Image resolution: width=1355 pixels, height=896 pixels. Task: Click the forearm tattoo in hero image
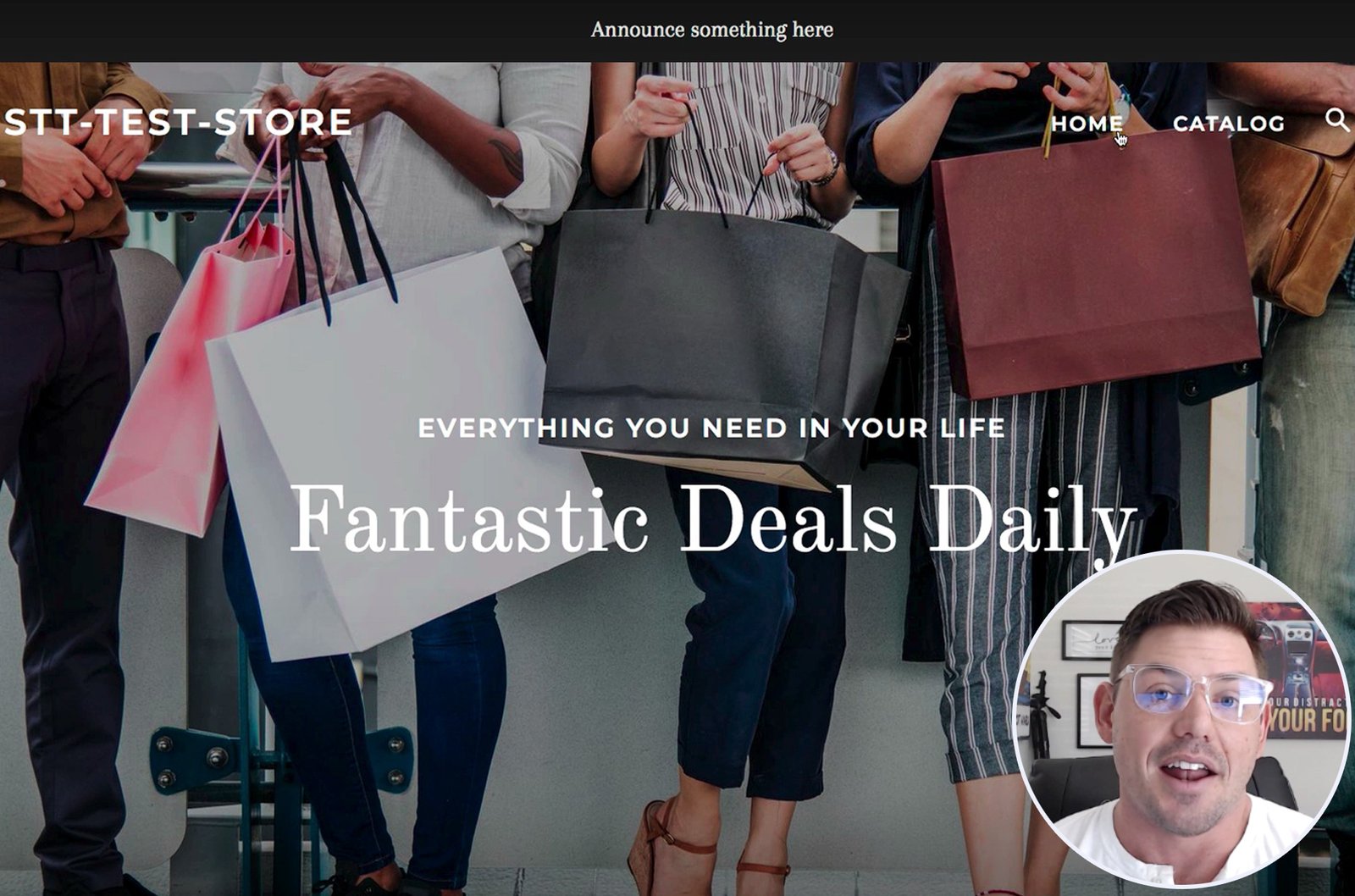508,158
